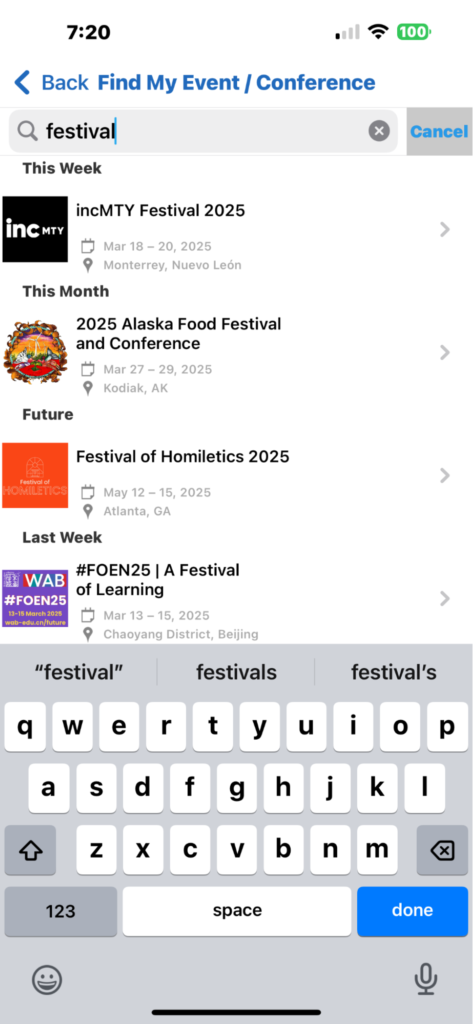
Task: Cancel the festival search
Action: [x=439, y=131]
